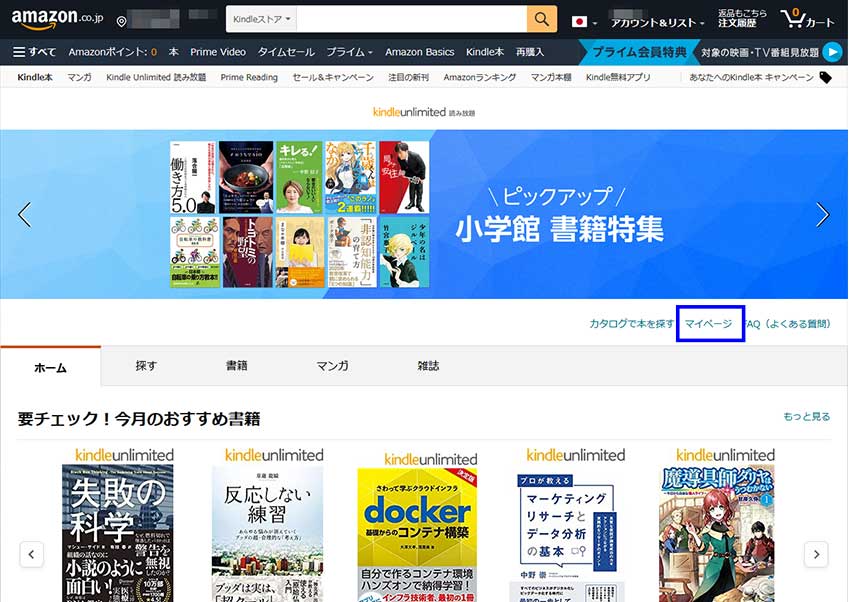Select マンガ in the sub navigation
Viewport: 850px width, 602px height.
pos(79,77)
